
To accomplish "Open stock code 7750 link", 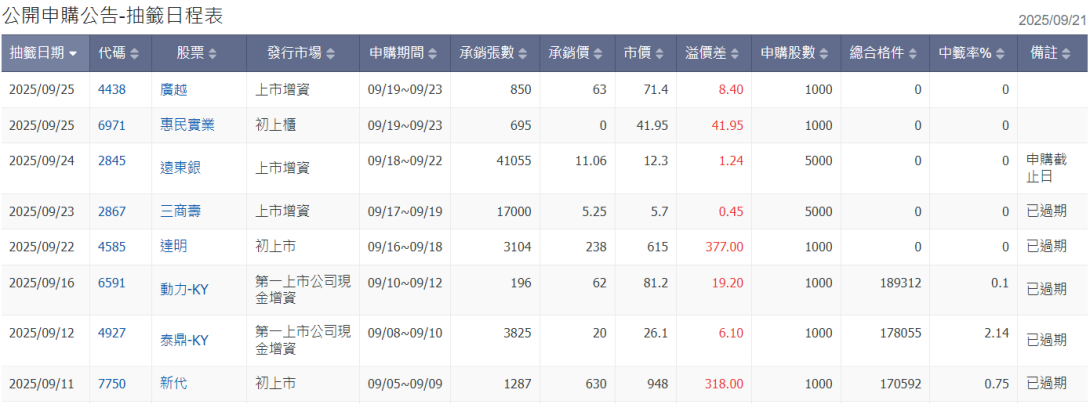I will 112,383.
